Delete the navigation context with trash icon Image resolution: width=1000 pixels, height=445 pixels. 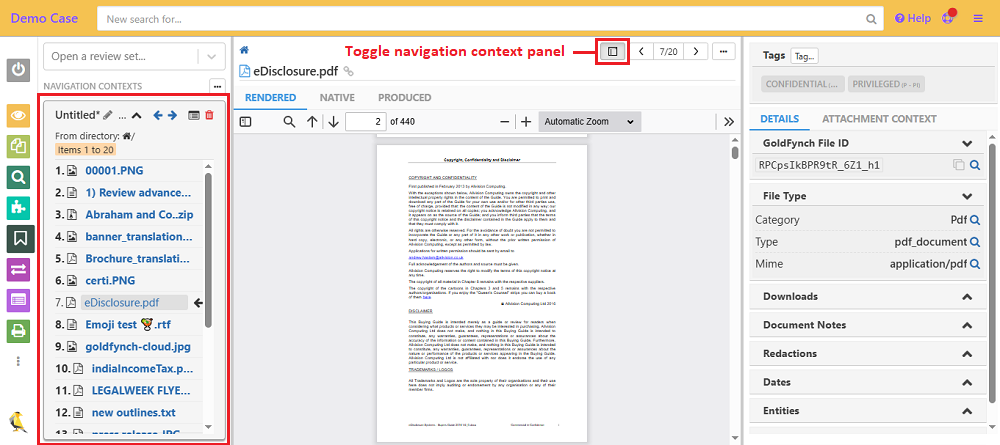coord(209,116)
